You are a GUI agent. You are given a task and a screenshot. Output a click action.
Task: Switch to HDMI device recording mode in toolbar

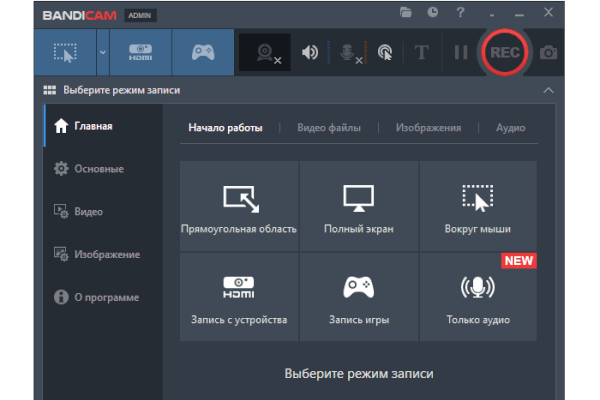click(140, 52)
